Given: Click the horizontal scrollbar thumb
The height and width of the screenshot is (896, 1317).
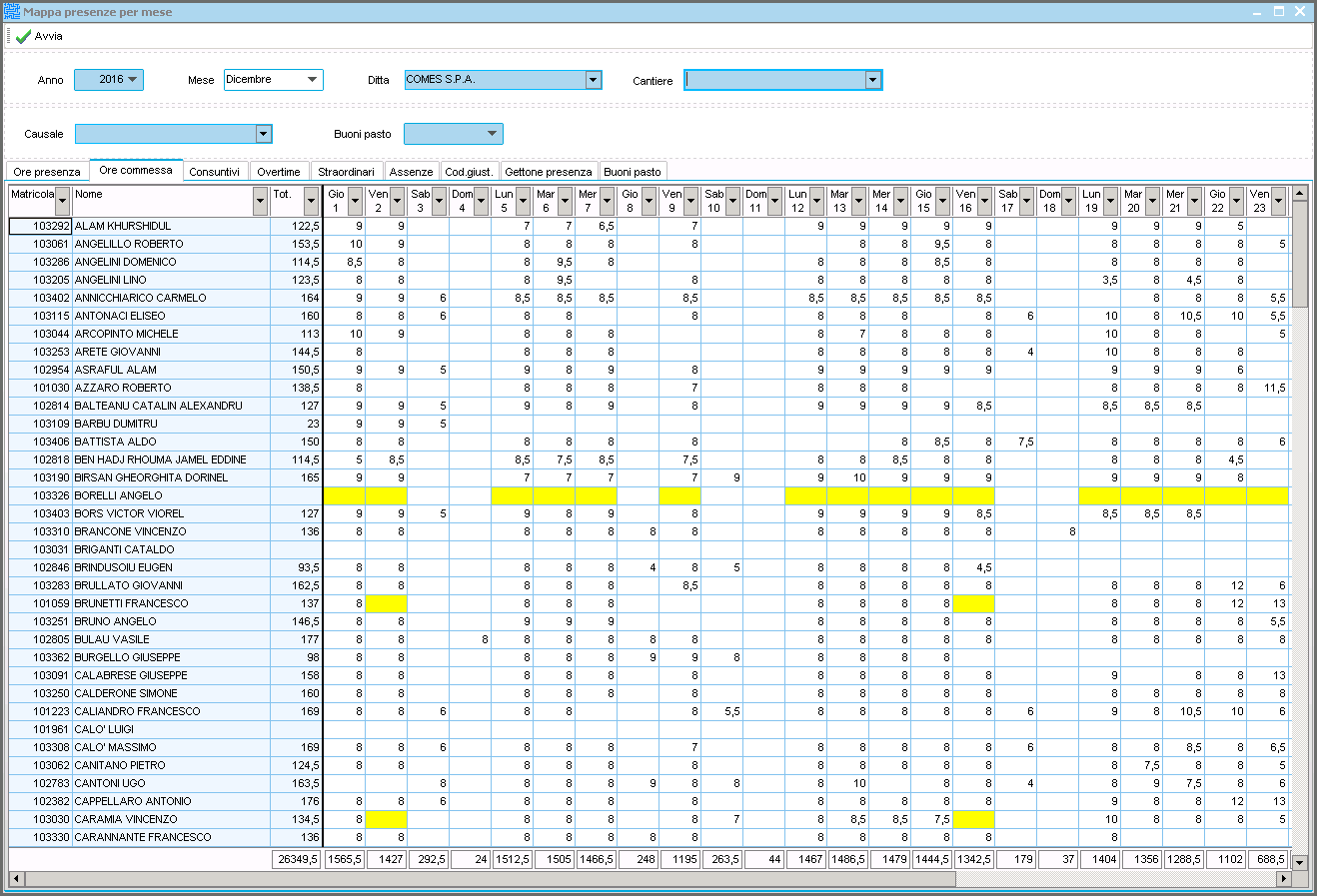Looking at the screenshot, I should click(x=490, y=879).
